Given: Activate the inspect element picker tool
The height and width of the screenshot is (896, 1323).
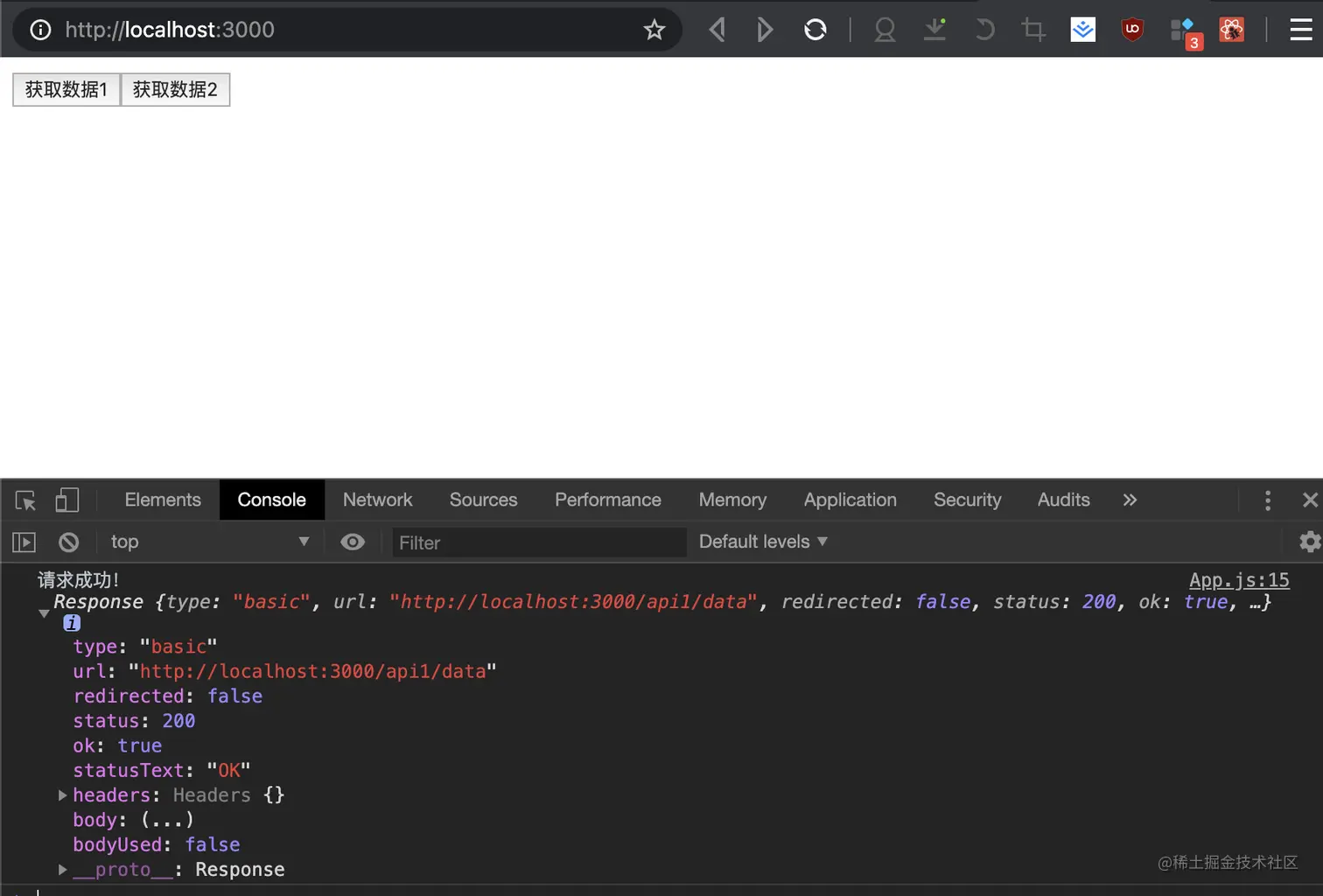Looking at the screenshot, I should click(25, 500).
